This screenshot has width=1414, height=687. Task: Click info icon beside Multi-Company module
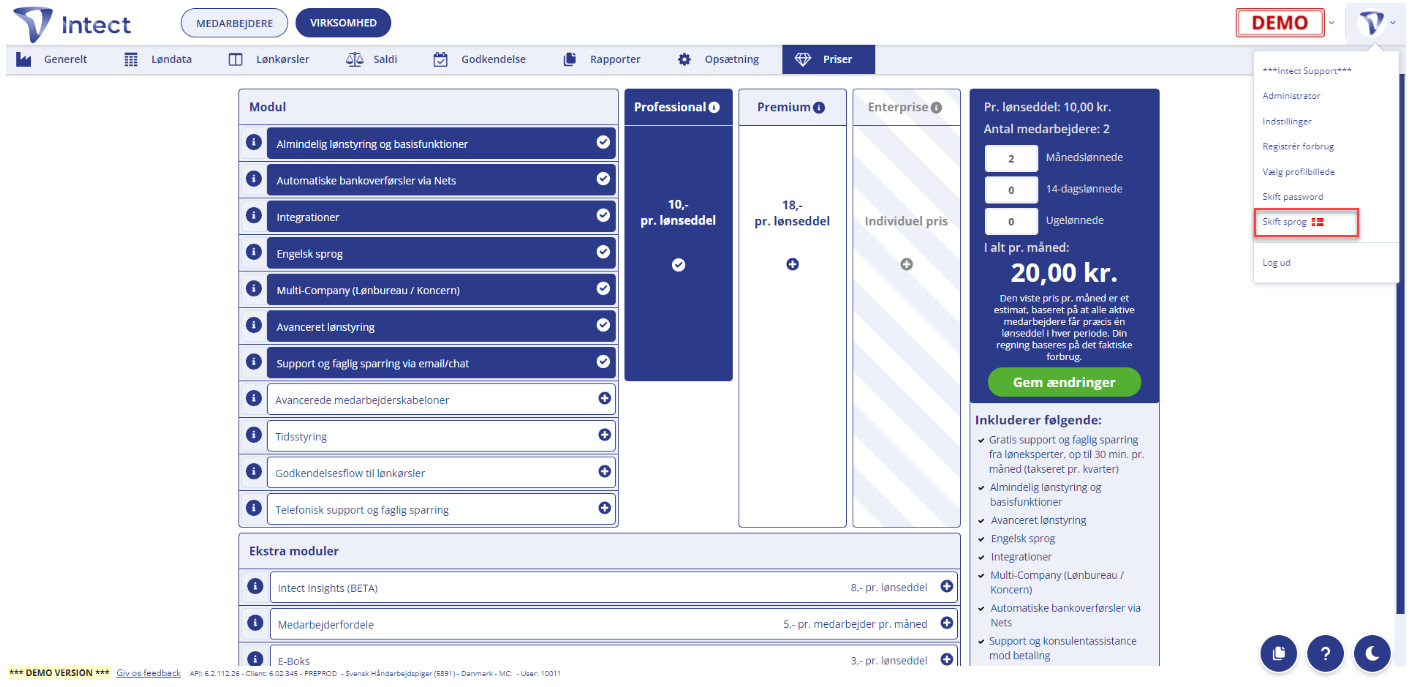(254, 288)
